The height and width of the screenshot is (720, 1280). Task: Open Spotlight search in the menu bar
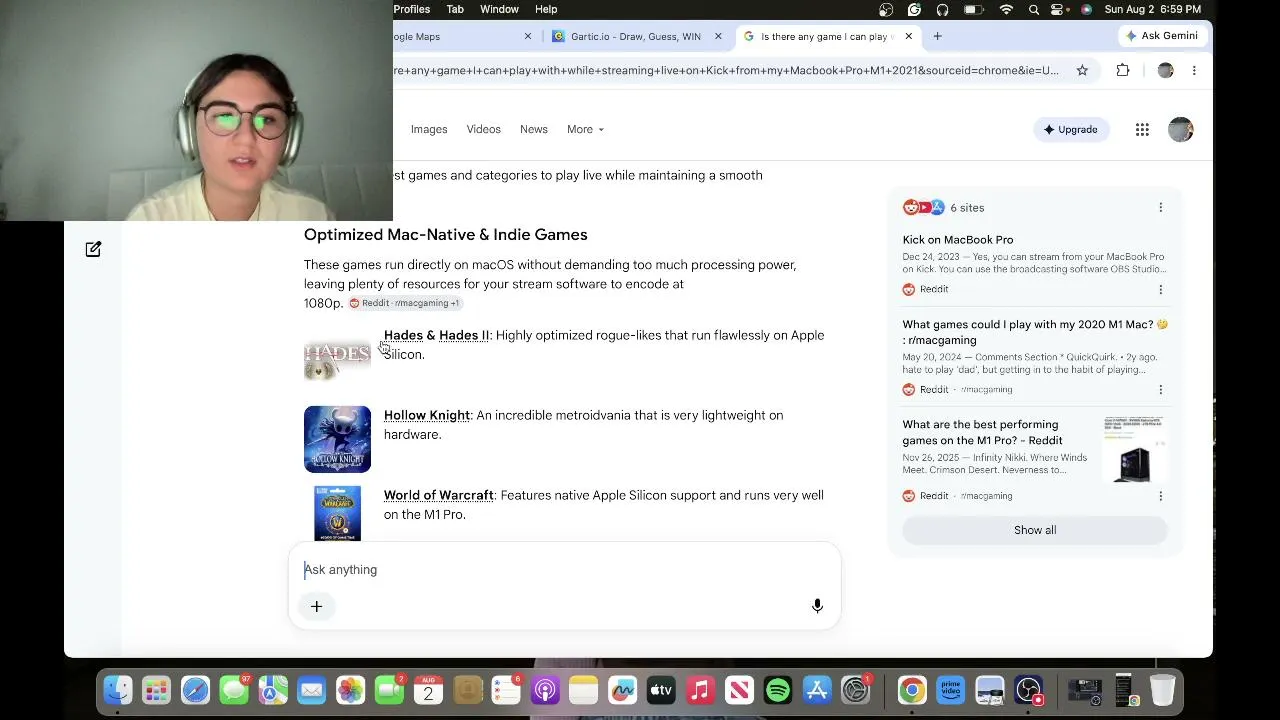[x=1034, y=9]
